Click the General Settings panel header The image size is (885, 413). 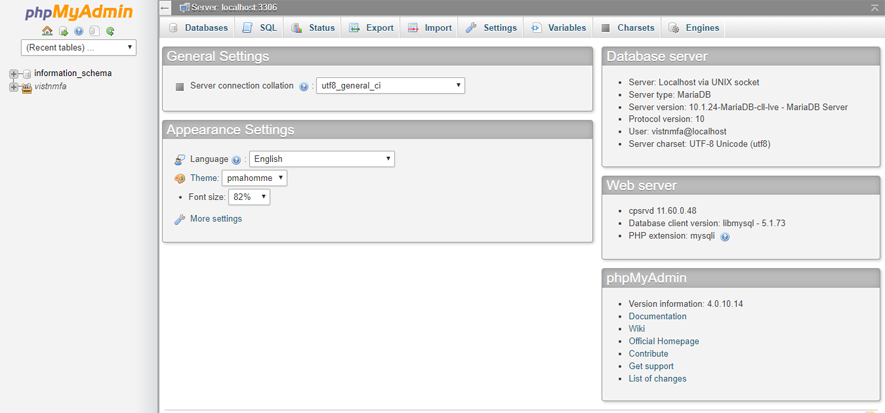point(377,56)
